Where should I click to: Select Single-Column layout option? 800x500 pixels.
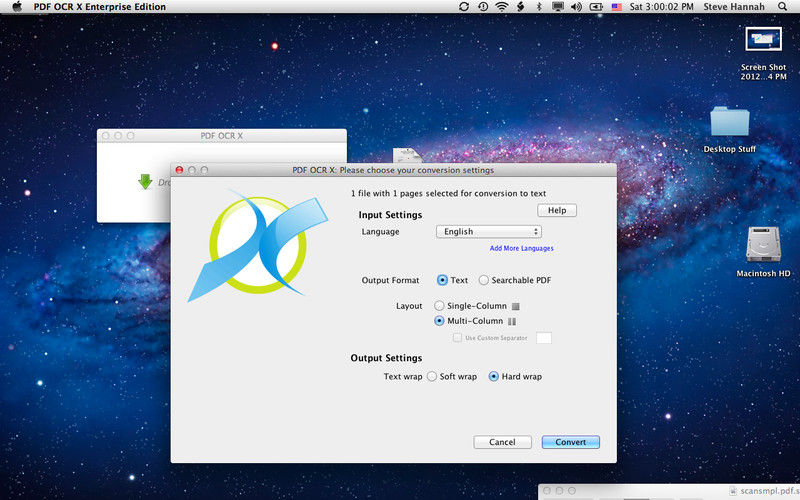tap(439, 305)
